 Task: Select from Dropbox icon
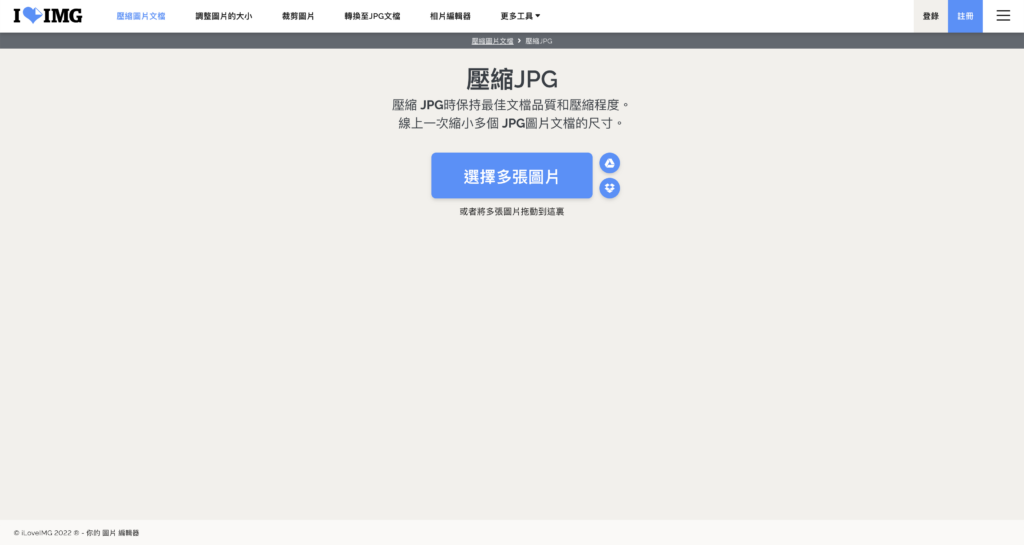(x=609, y=188)
